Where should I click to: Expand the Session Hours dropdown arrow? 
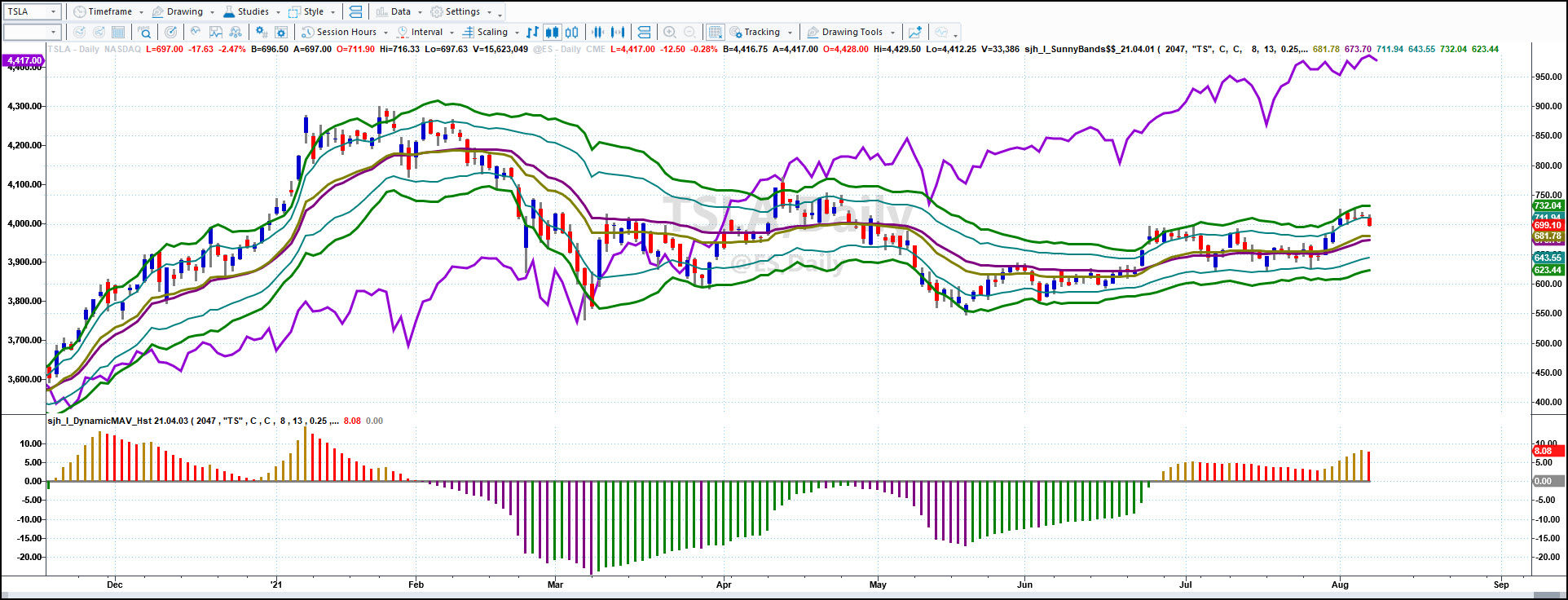(385, 33)
